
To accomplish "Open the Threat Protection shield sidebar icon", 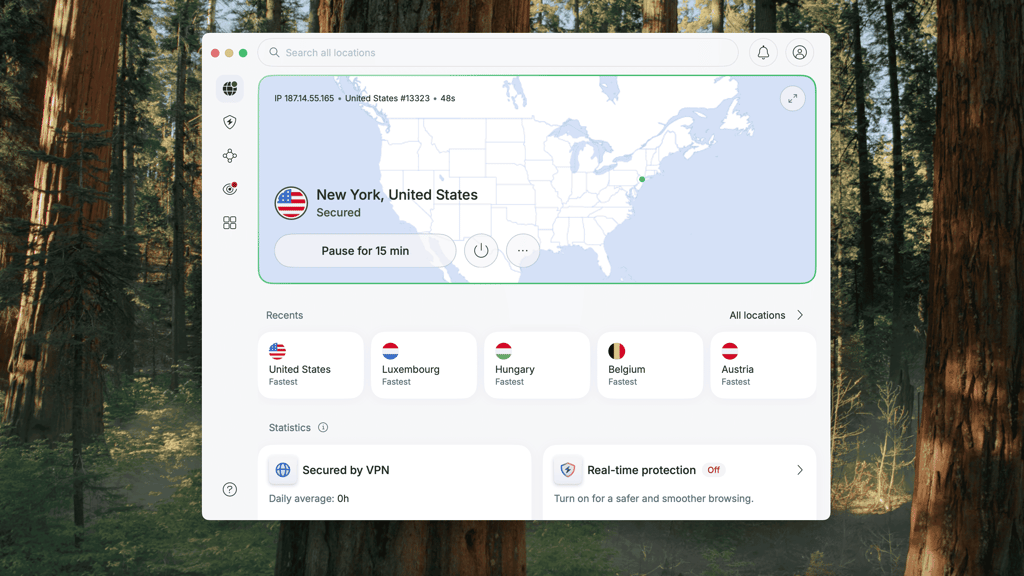I will 230,122.
